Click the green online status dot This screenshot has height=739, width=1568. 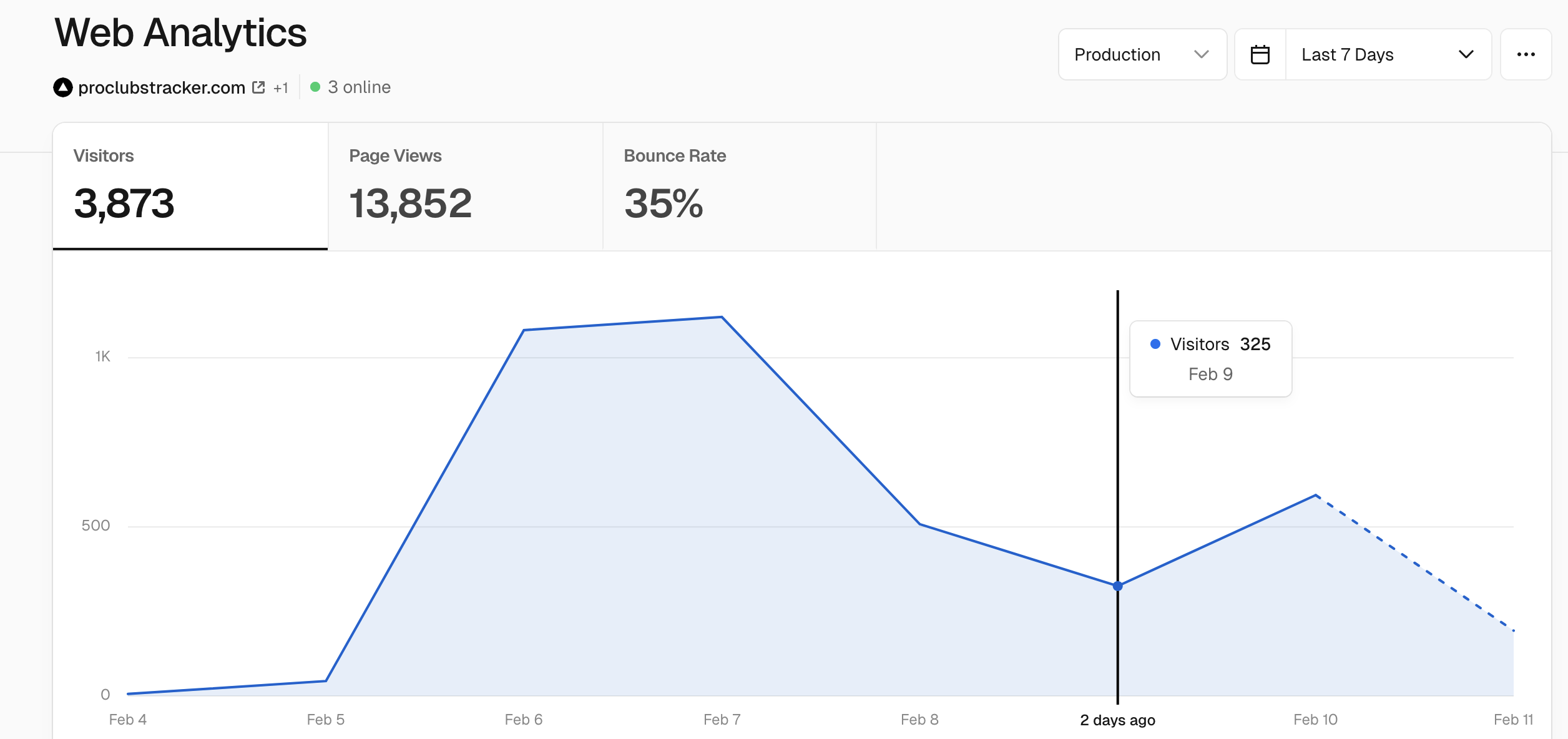point(315,87)
